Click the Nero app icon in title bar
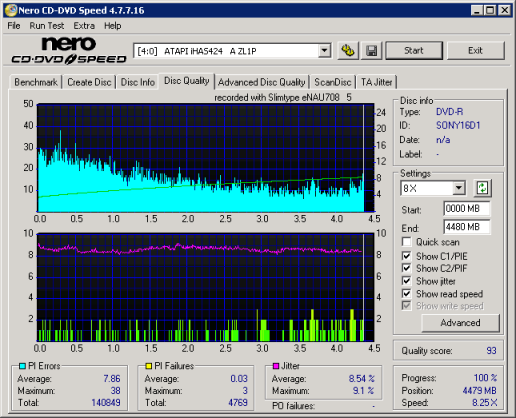The image size is (516, 418). coord(11,10)
